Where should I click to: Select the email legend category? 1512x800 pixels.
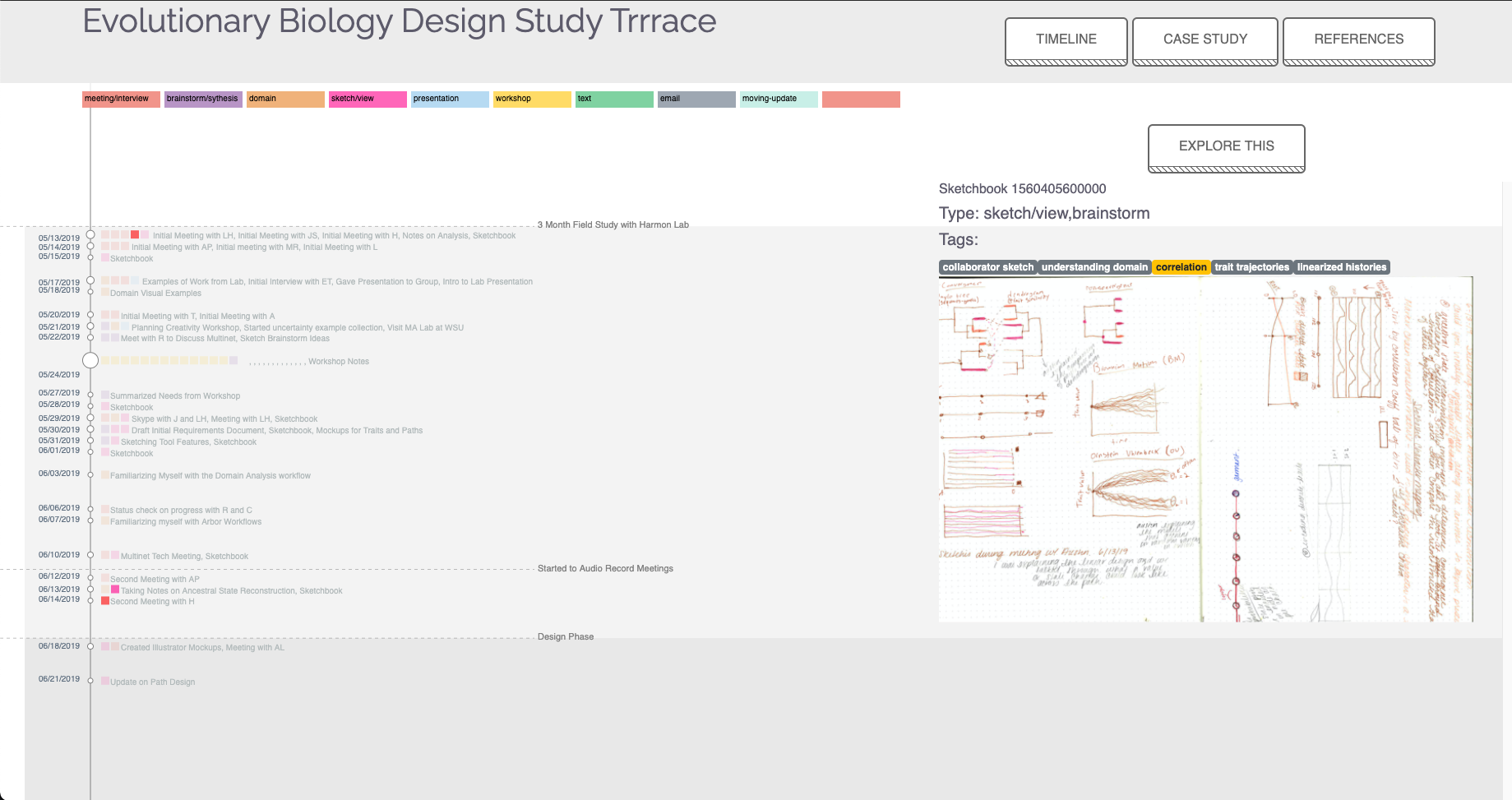tap(696, 99)
